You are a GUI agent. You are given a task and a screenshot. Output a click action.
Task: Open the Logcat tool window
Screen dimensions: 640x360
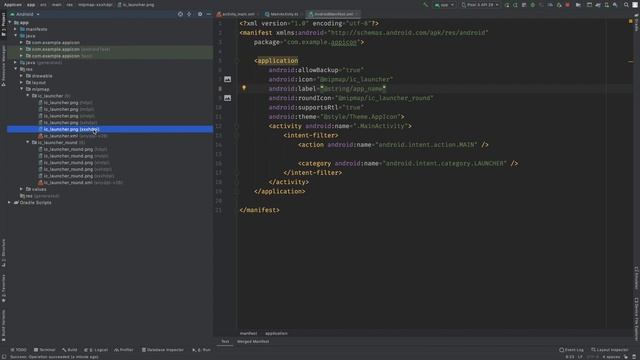(x=96, y=350)
